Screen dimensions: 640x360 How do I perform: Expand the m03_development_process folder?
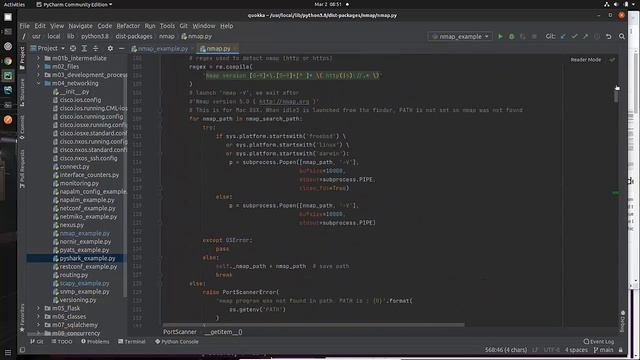[39, 75]
